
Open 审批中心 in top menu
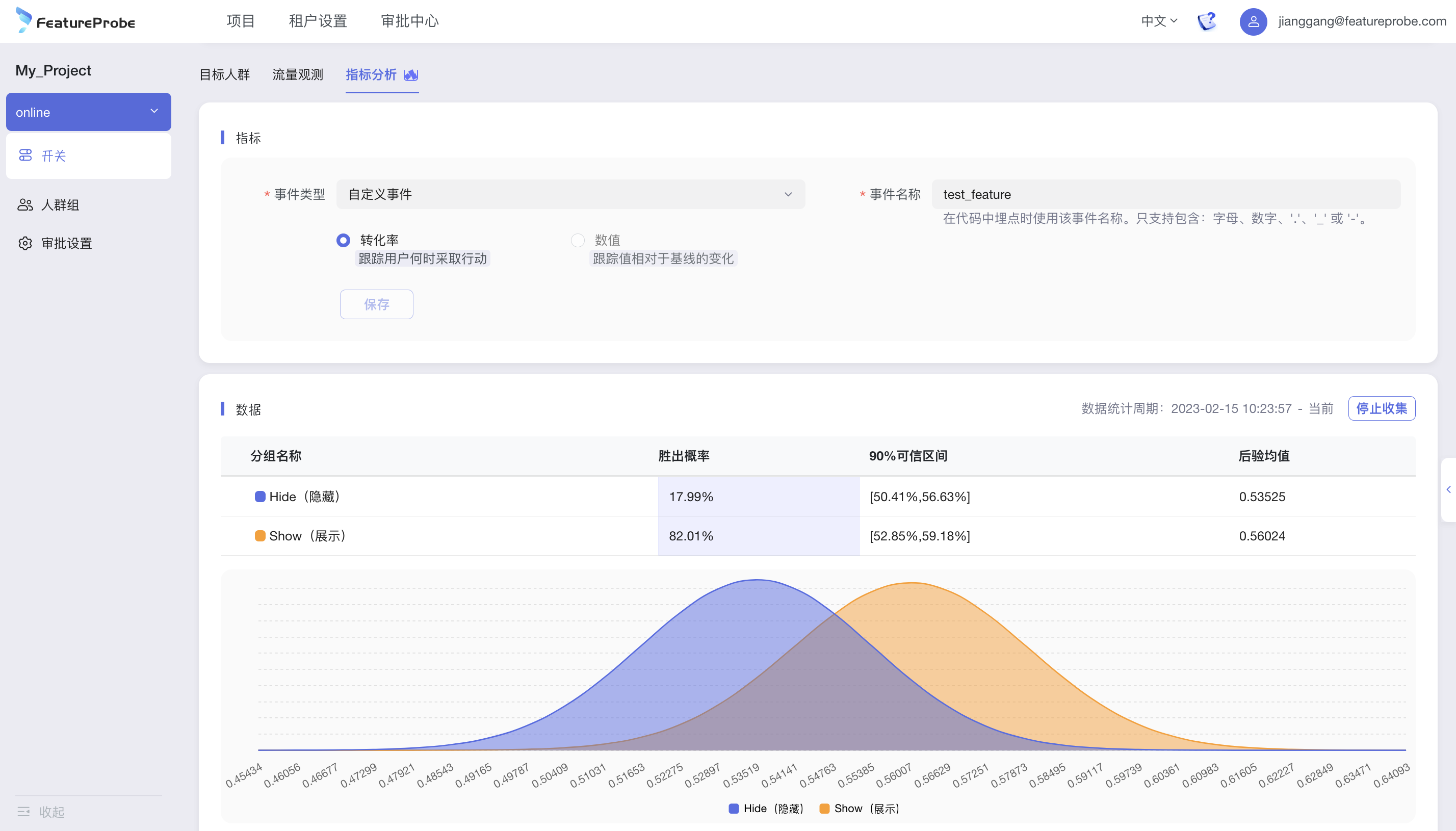pos(409,21)
